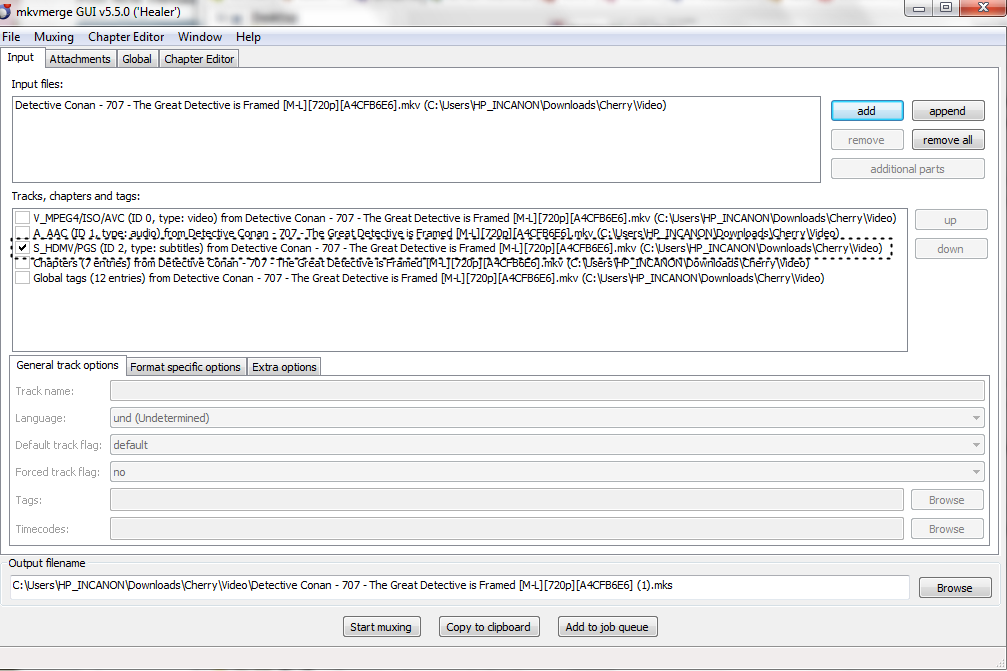Click the Start muxing button
This screenshot has width=1007, height=671.
click(381, 627)
